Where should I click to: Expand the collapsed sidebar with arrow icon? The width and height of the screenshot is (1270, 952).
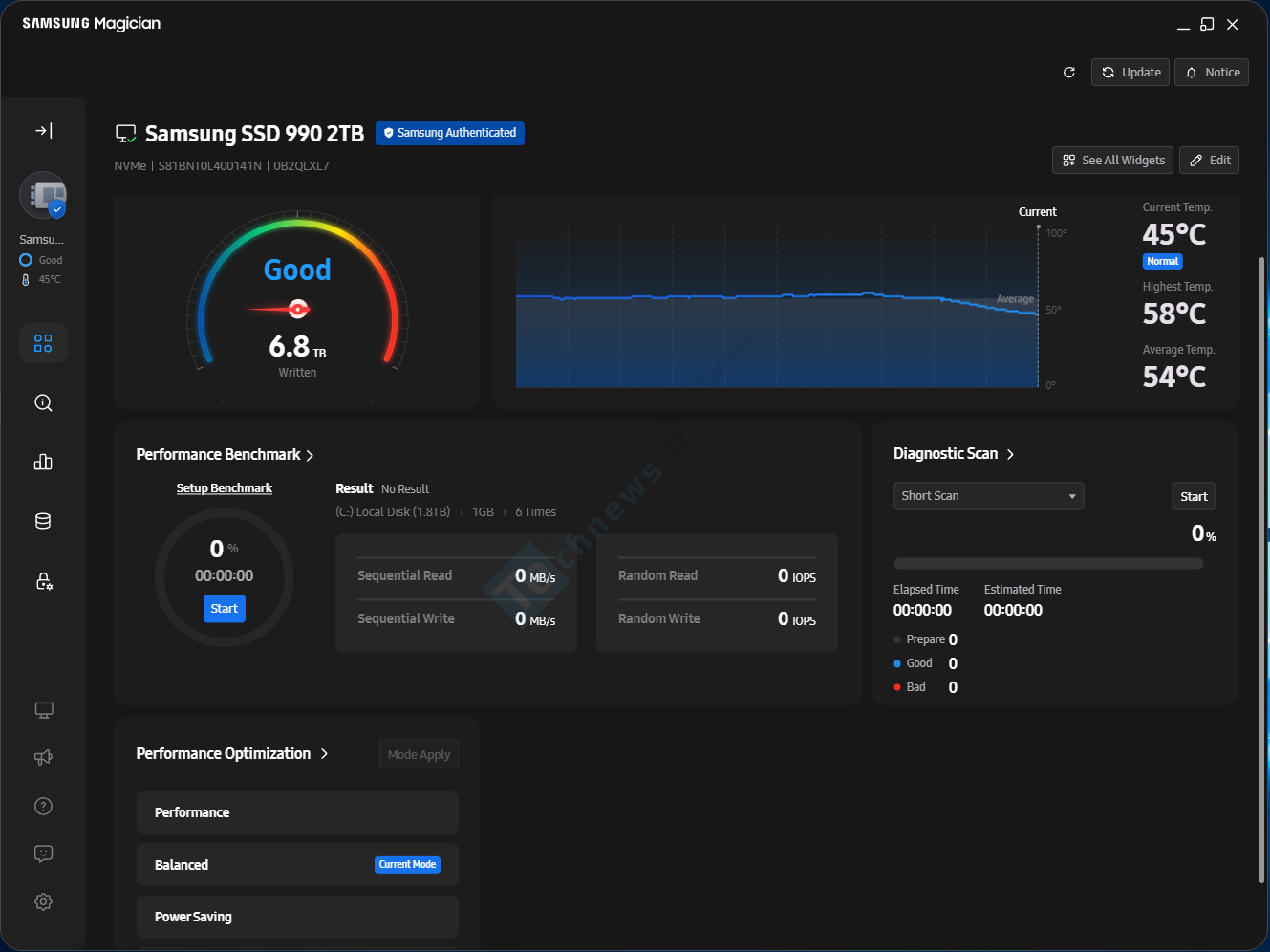pos(44,131)
